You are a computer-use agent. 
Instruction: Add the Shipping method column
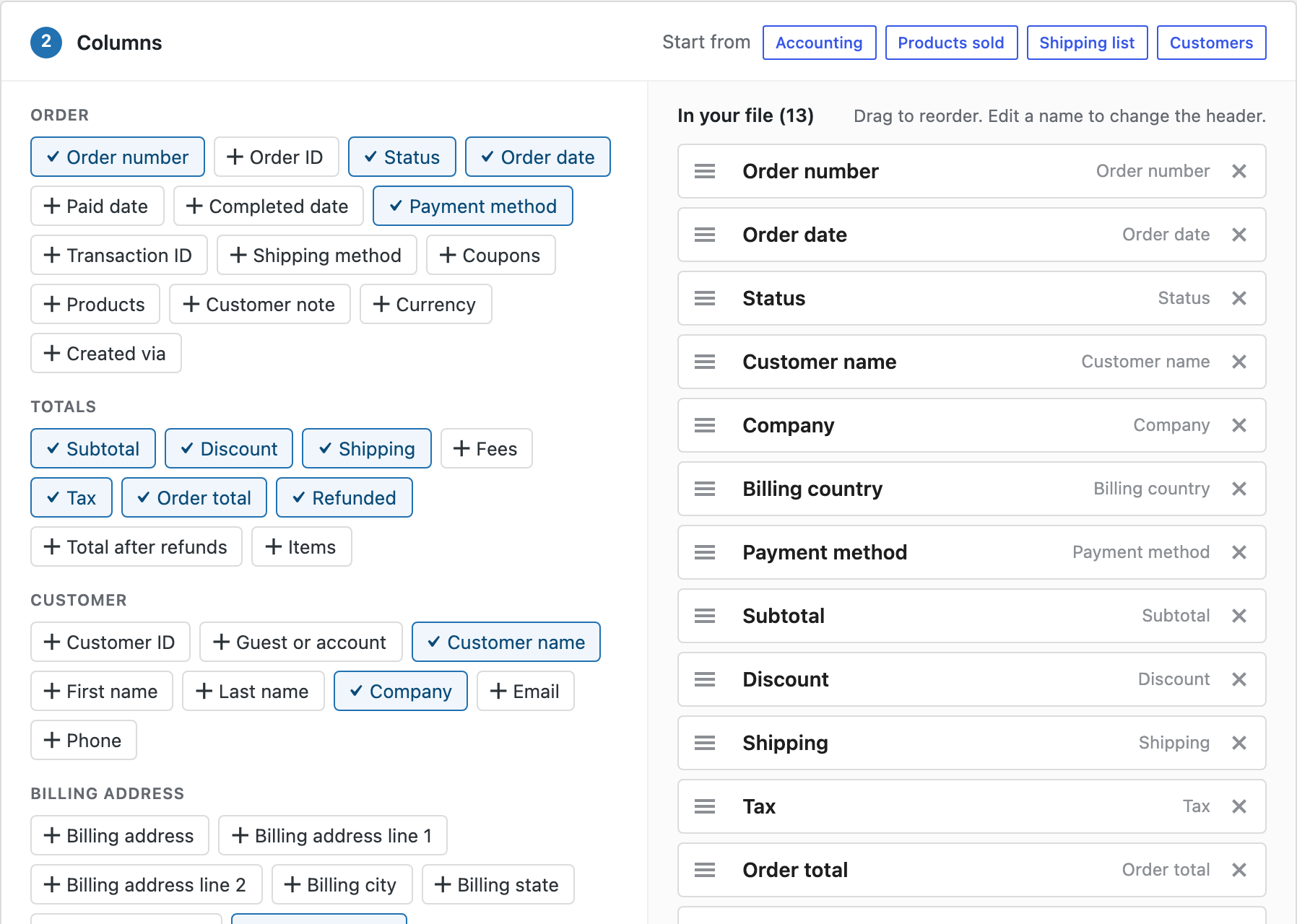[317, 255]
